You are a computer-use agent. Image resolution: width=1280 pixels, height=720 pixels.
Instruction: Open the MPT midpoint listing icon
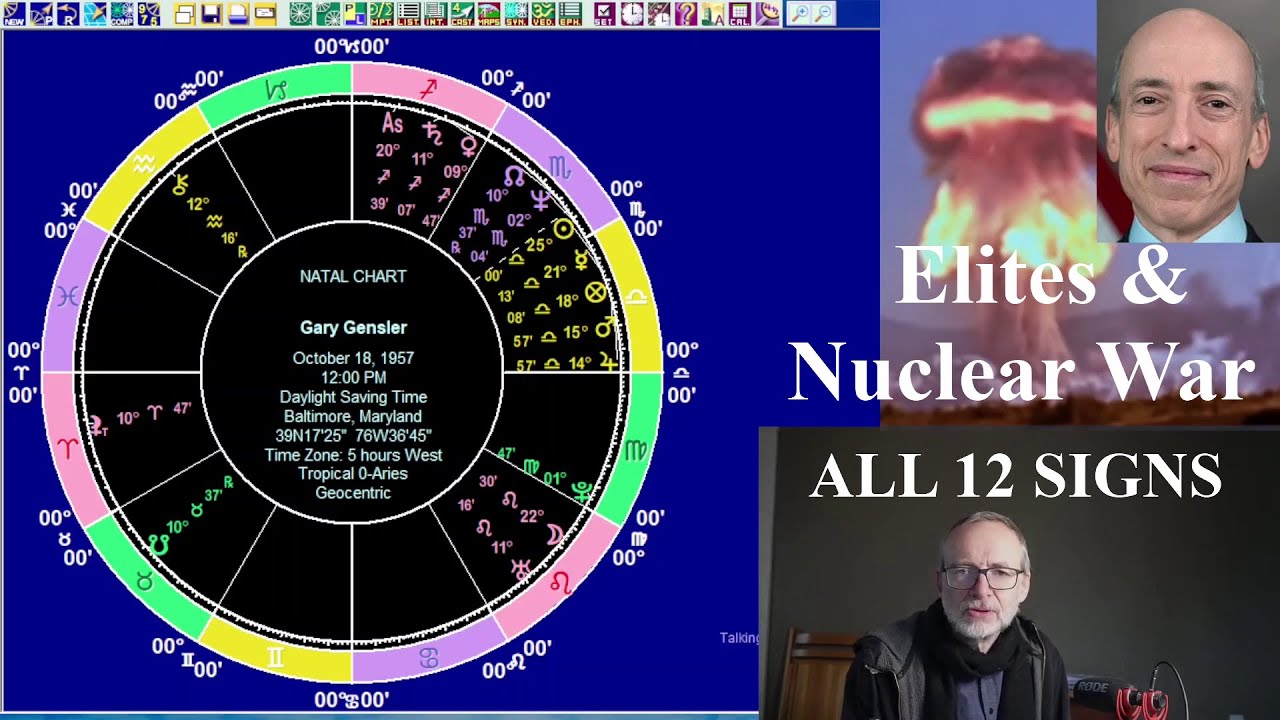coord(382,14)
